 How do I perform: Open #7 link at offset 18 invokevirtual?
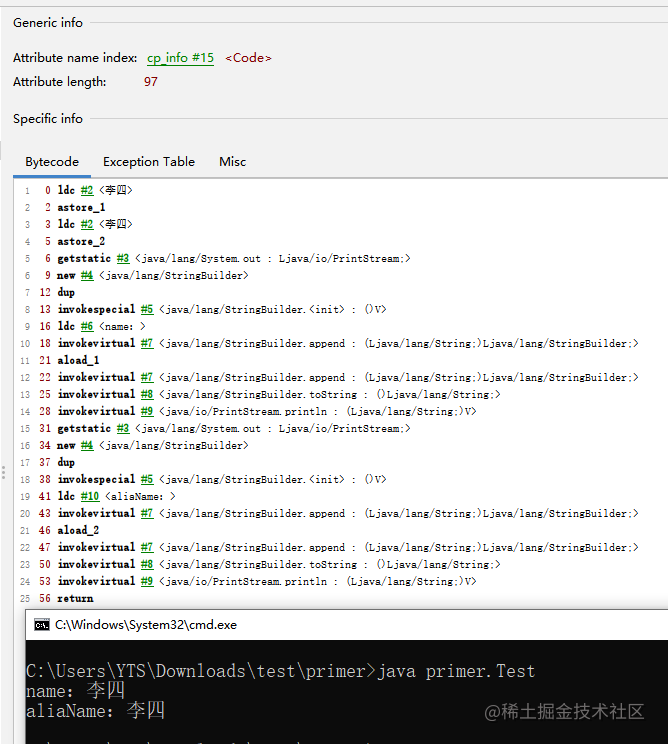[147, 343]
